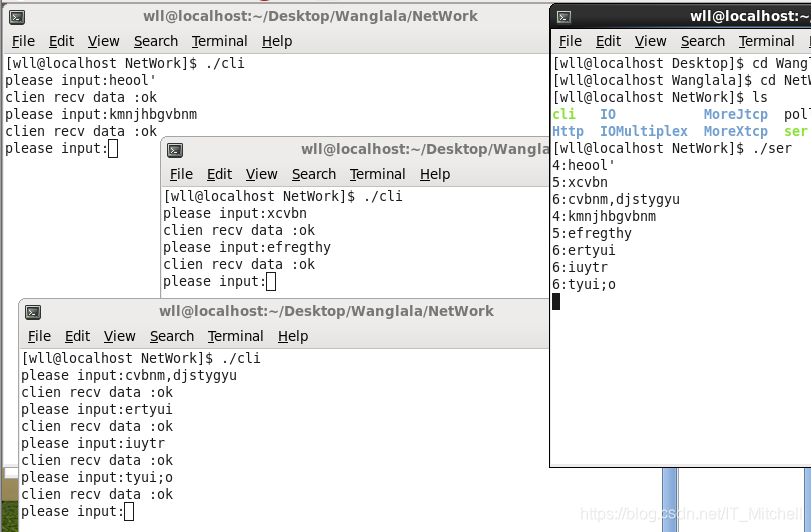Image resolution: width=811 pixels, height=532 pixels.
Task: Open Edit menu in top-left terminal window
Action: coord(62,41)
